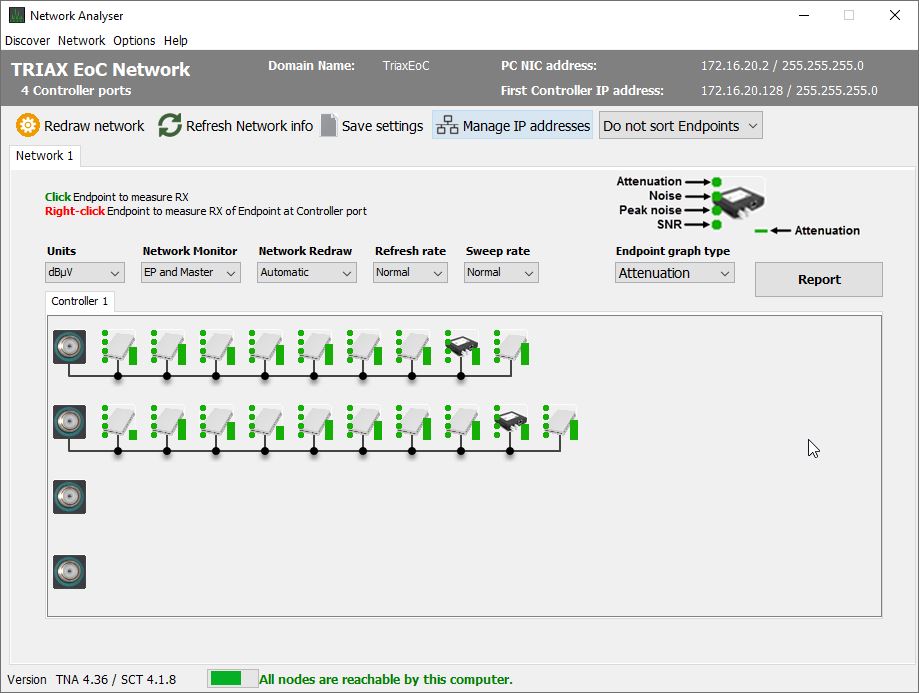Click the Noise legend label
The height and width of the screenshot is (693, 919).
(x=665, y=196)
